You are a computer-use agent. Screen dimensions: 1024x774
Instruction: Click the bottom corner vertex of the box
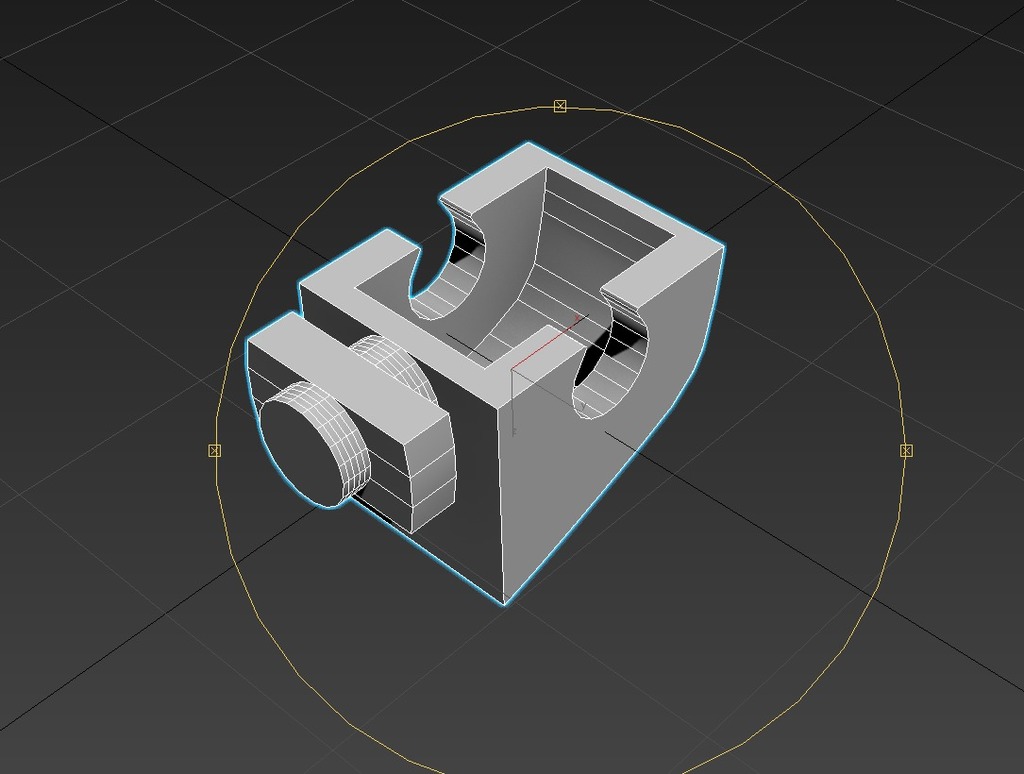click(x=504, y=602)
